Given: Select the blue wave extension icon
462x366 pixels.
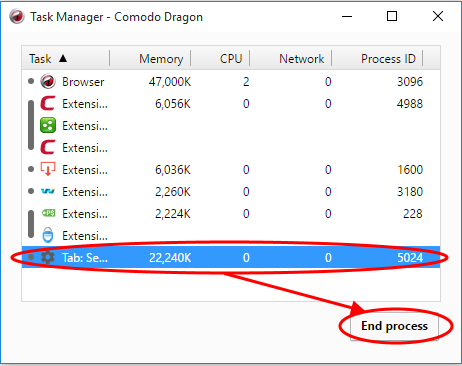Looking at the screenshot, I should 48,191.
